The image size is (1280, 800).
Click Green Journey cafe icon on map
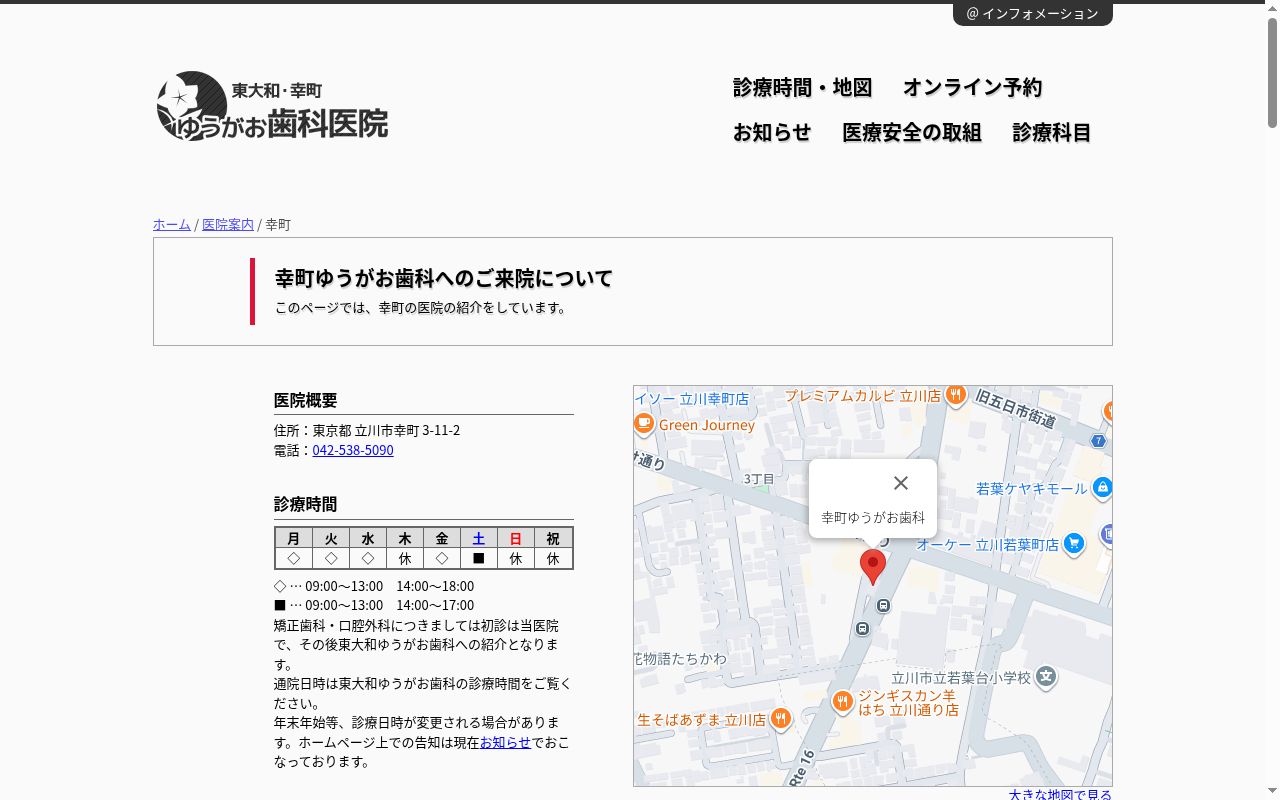[x=644, y=424]
